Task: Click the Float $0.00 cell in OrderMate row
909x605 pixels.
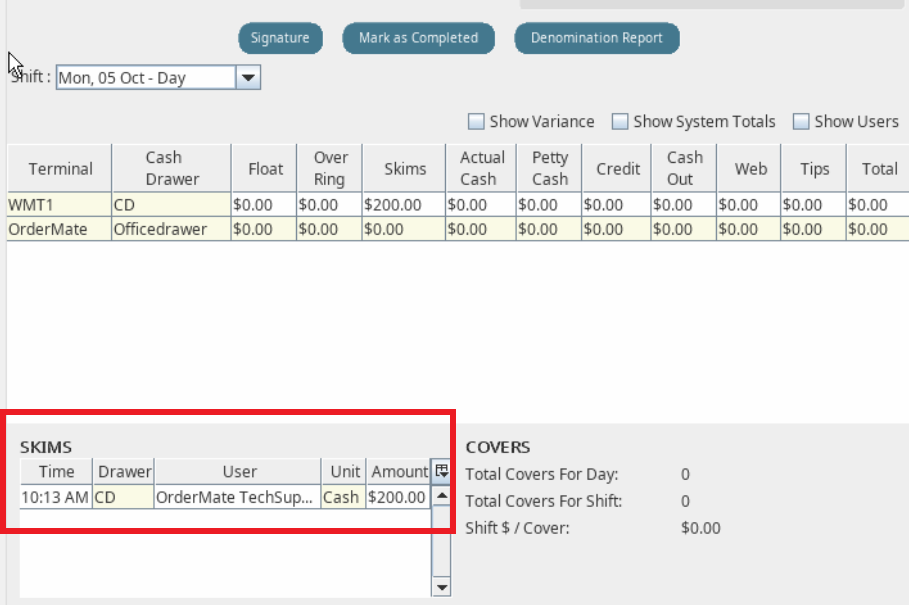Action: tap(264, 229)
